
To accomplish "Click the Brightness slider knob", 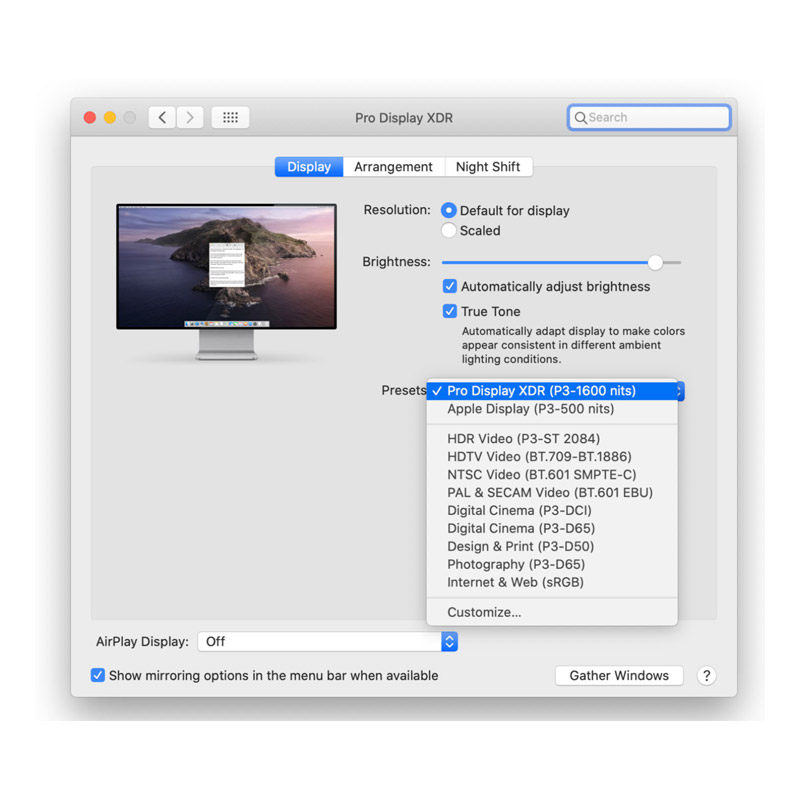I will (x=655, y=262).
